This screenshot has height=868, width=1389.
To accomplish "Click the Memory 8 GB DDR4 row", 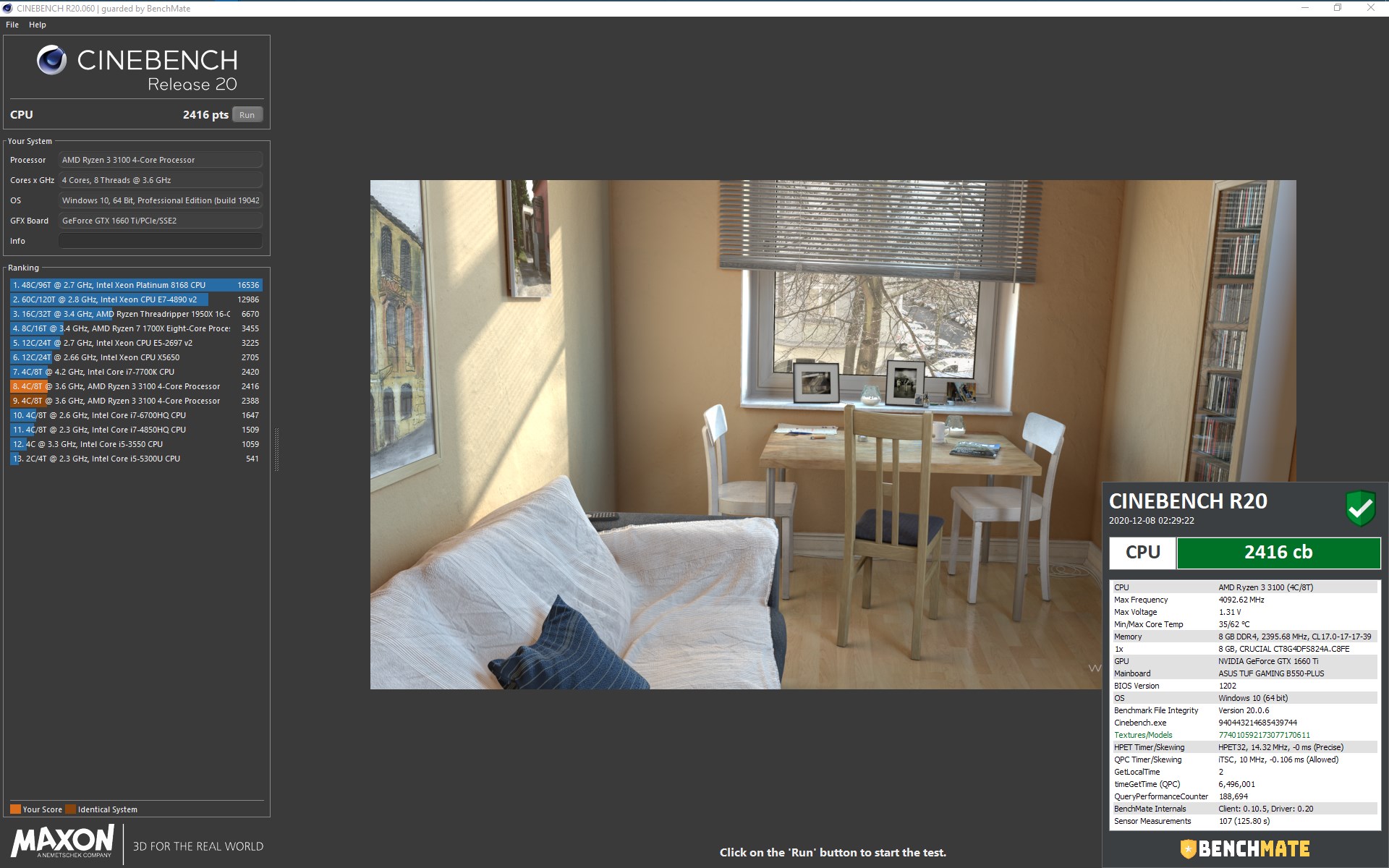I will pyautogui.click(x=1244, y=637).
